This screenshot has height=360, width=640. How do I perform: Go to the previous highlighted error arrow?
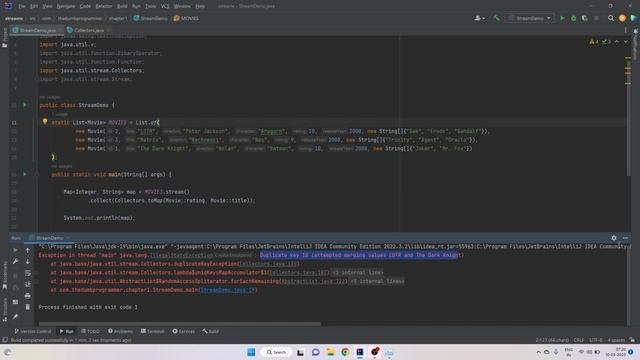point(617,42)
